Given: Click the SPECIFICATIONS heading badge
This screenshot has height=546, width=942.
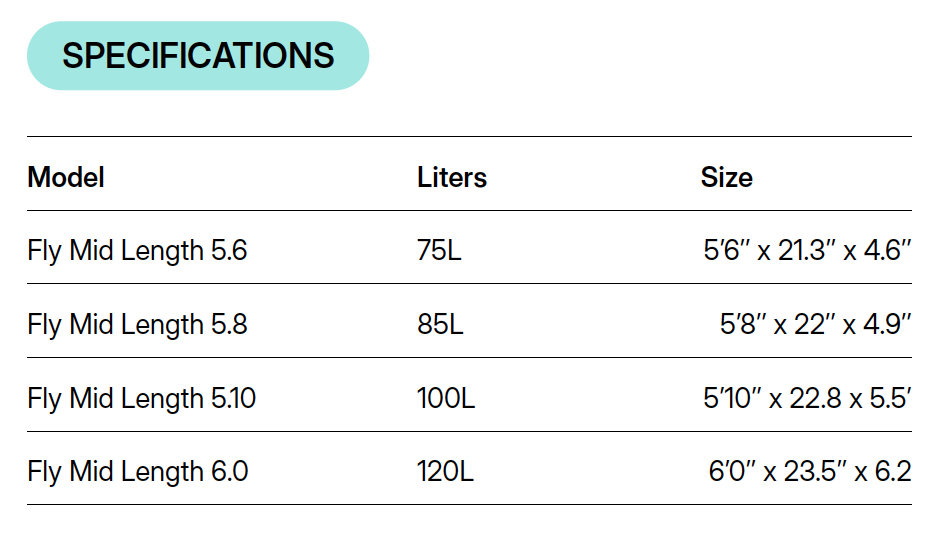Looking at the screenshot, I should point(198,56).
